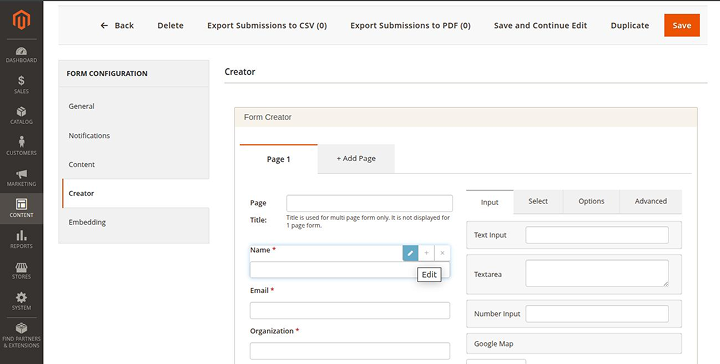Remove Name field with the x icon

tap(442, 253)
